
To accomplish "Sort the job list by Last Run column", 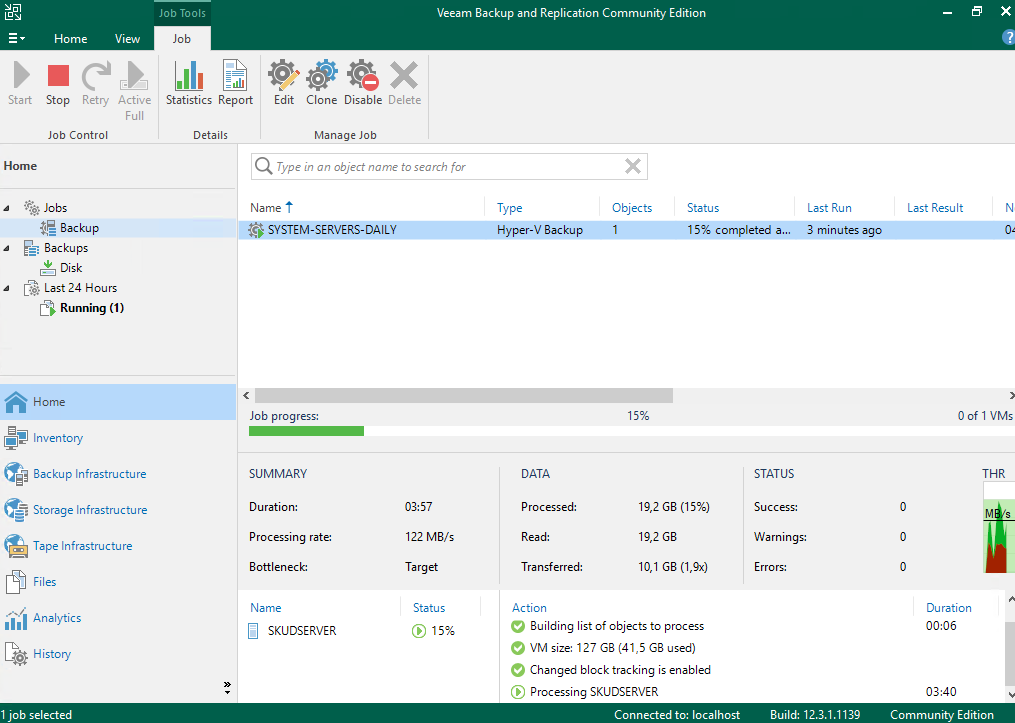I will pos(829,208).
